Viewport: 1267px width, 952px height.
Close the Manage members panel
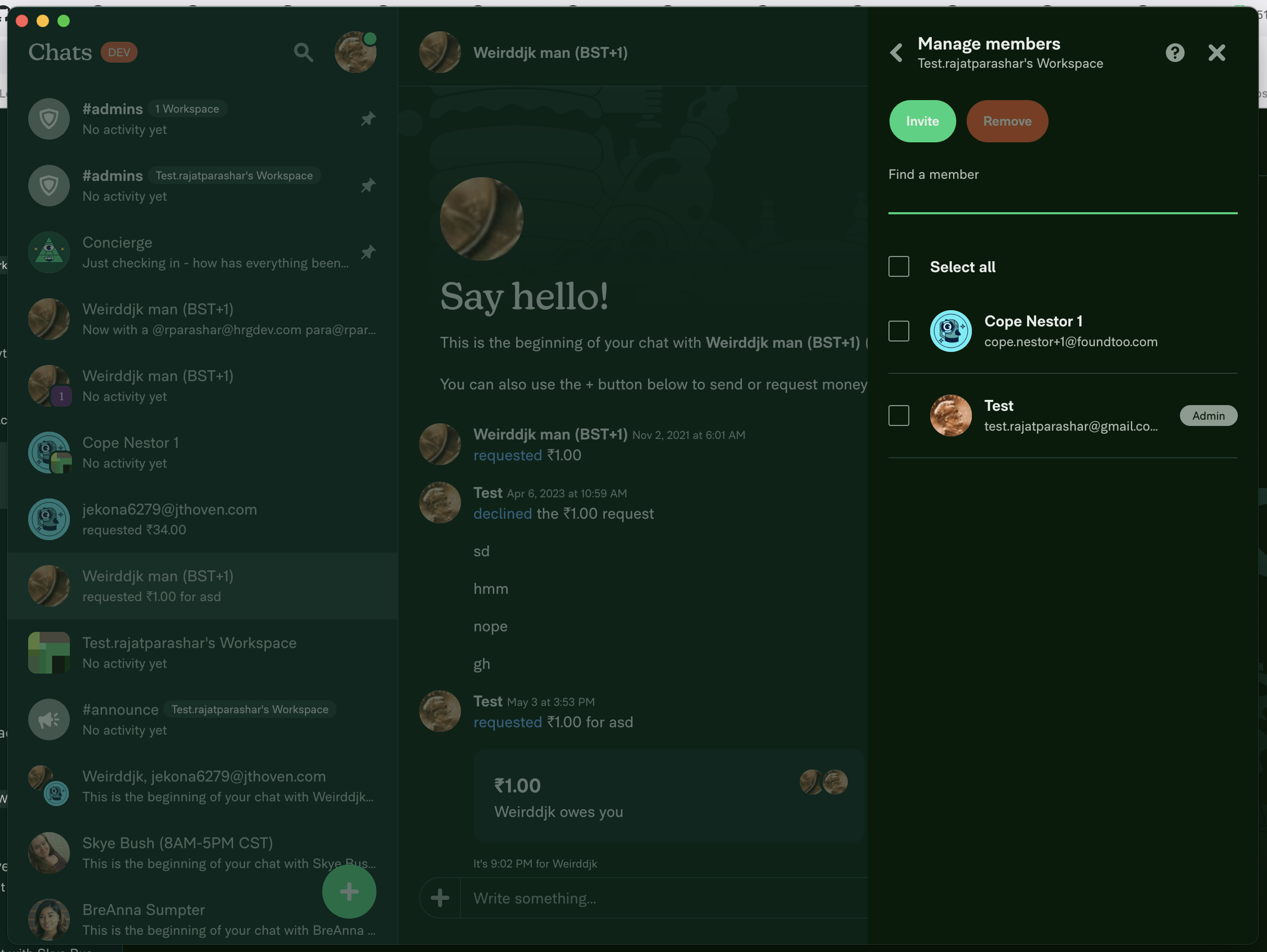click(1216, 53)
